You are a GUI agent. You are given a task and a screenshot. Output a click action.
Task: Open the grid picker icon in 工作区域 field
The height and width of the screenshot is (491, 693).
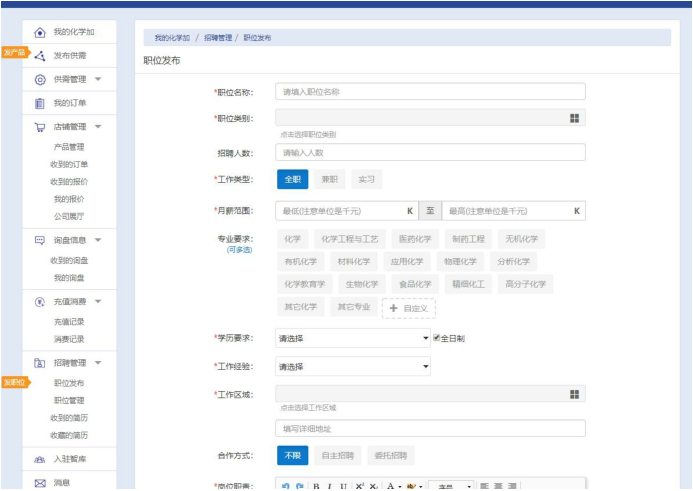(x=575, y=394)
